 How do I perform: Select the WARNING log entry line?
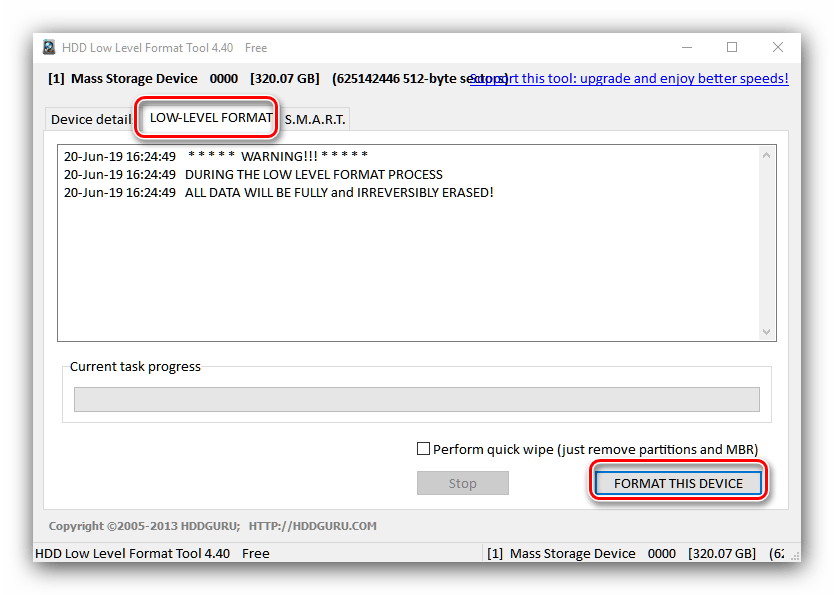pyautogui.click(x=216, y=156)
